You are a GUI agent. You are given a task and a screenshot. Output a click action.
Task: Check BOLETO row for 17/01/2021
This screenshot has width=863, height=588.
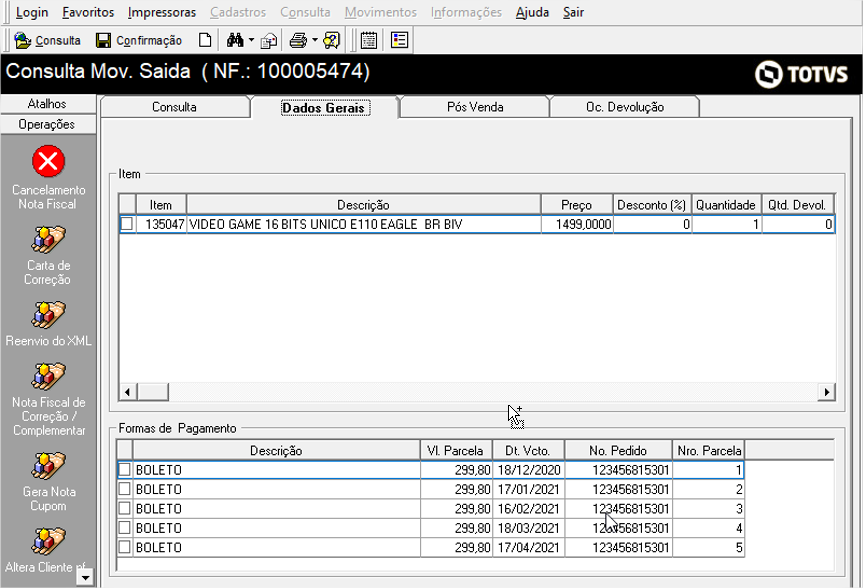[125, 488]
